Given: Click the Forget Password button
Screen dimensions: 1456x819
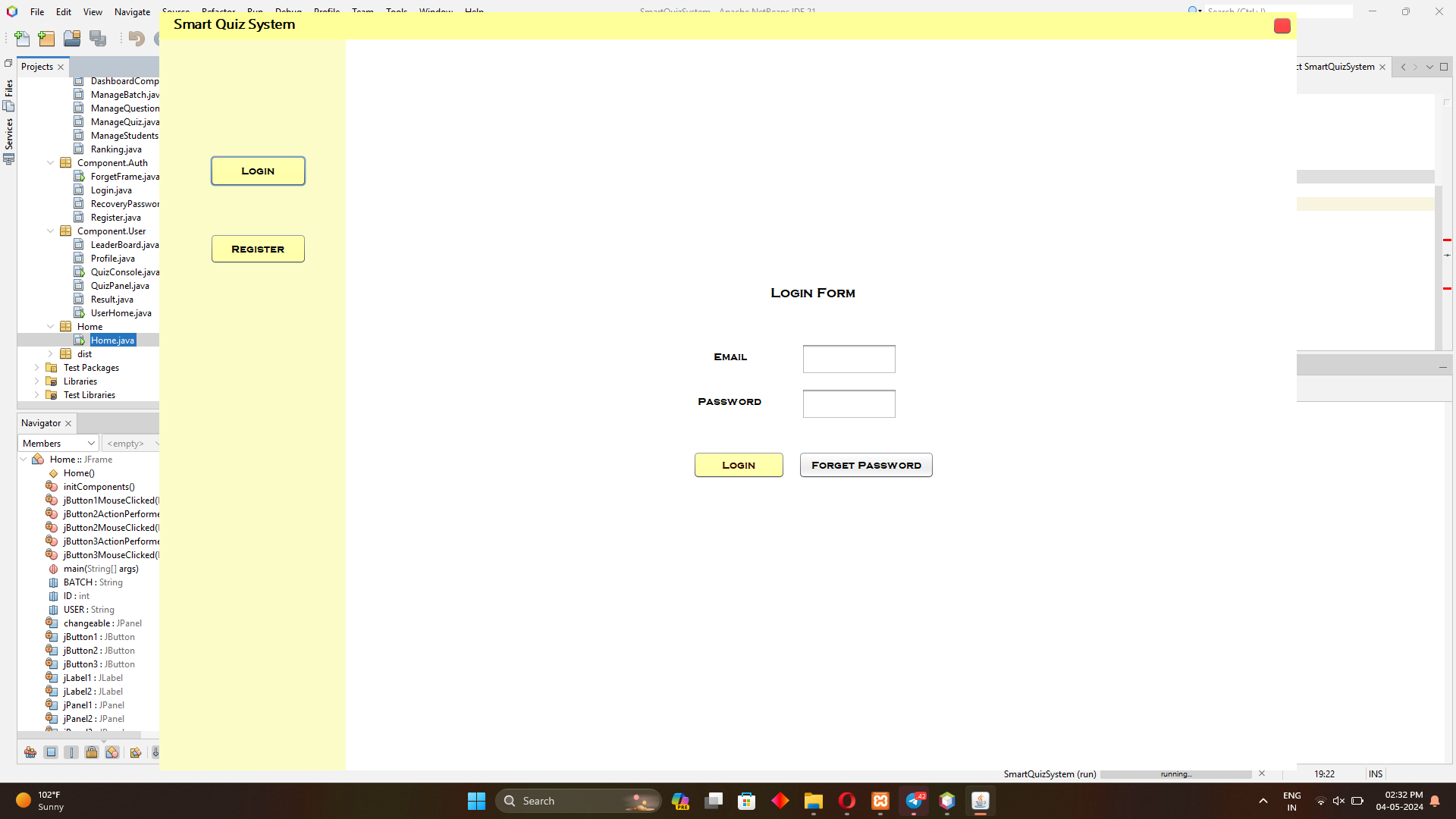Looking at the screenshot, I should coord(865,465).
